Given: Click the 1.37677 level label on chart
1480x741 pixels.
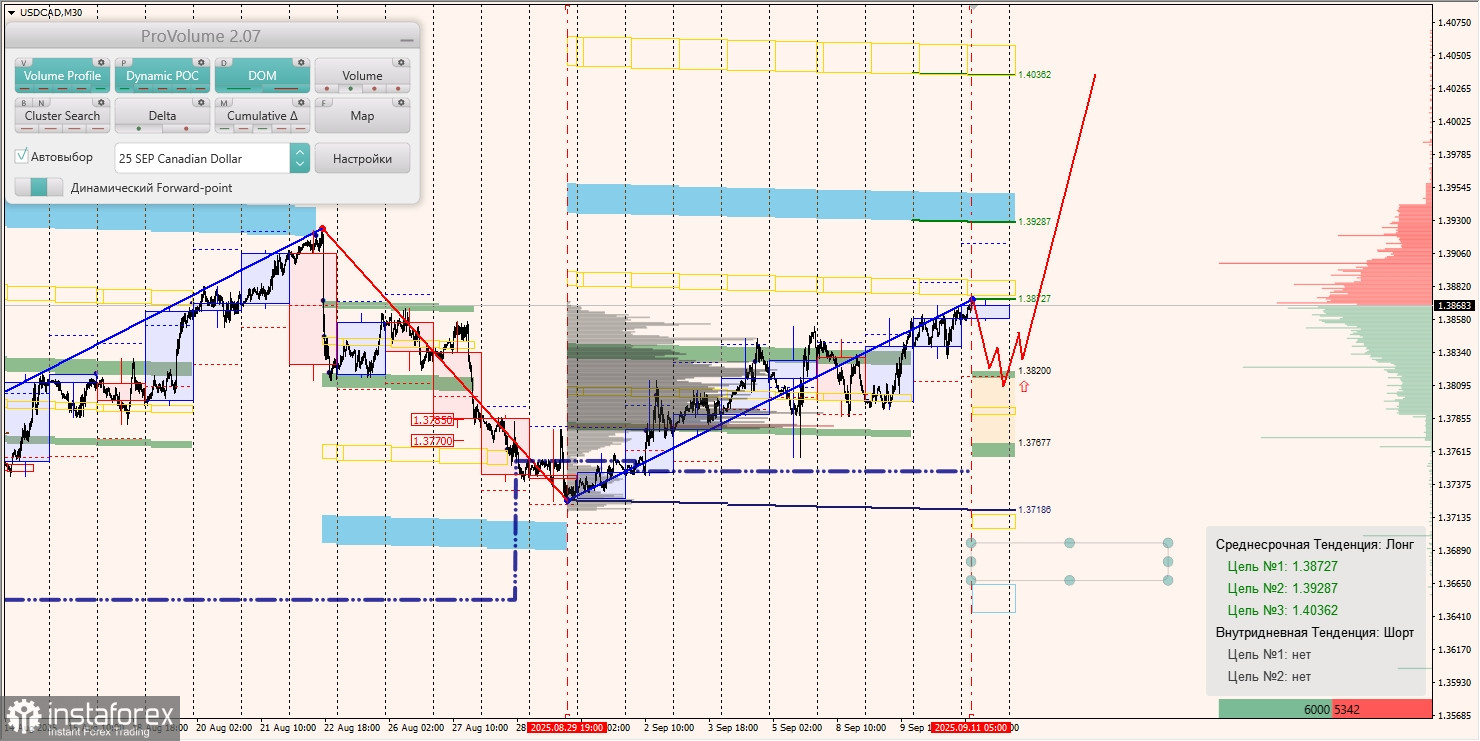Looking at the screenshot, I should pos(1035,443).
